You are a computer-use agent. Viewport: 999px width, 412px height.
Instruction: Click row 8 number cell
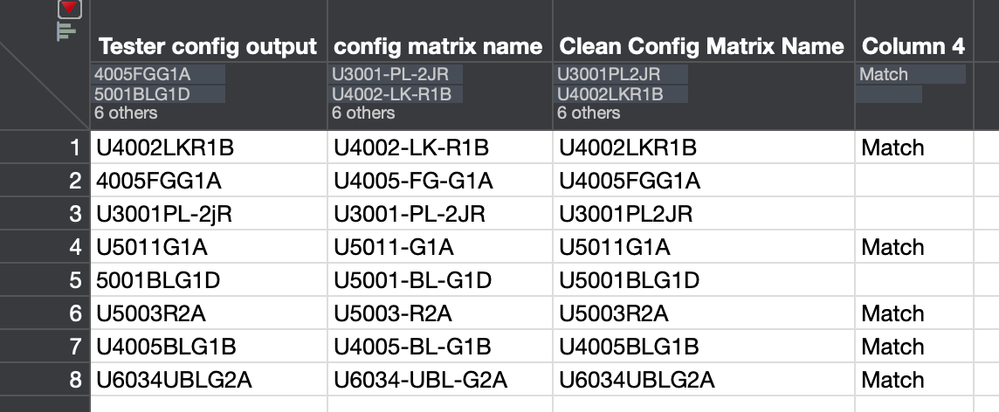(73, 379)
